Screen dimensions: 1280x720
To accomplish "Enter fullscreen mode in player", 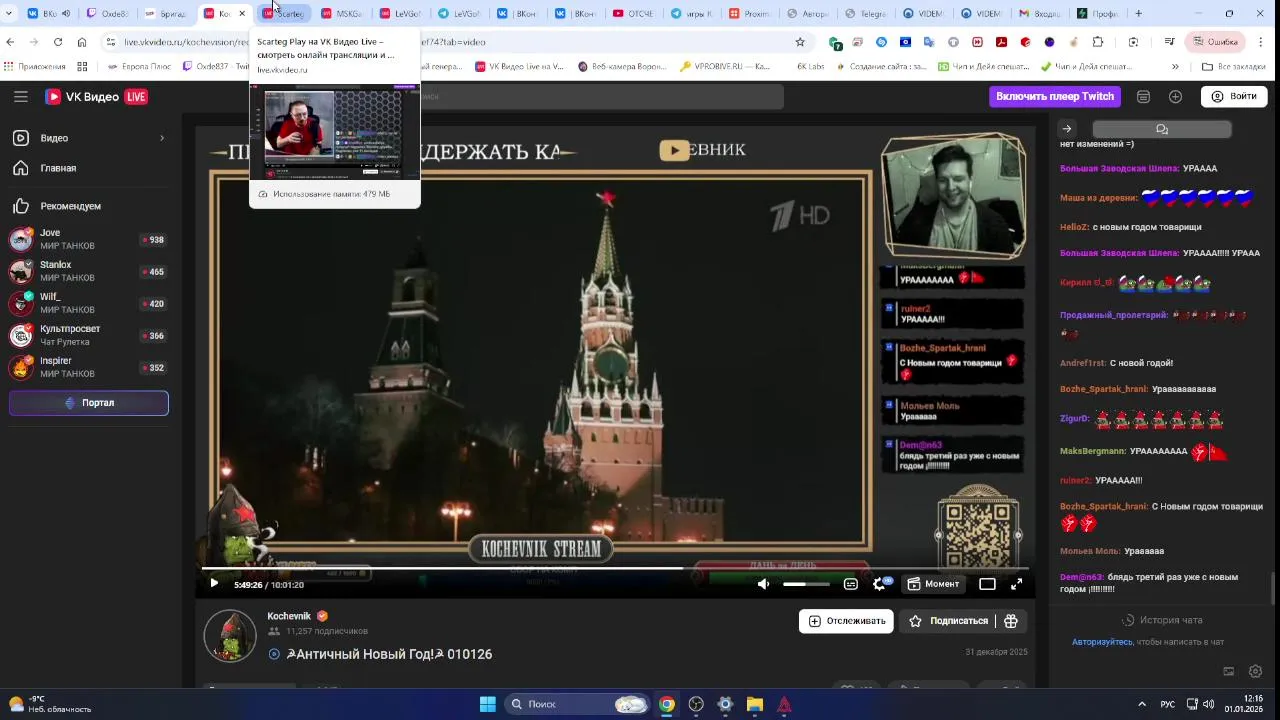I will point(1016,584).
